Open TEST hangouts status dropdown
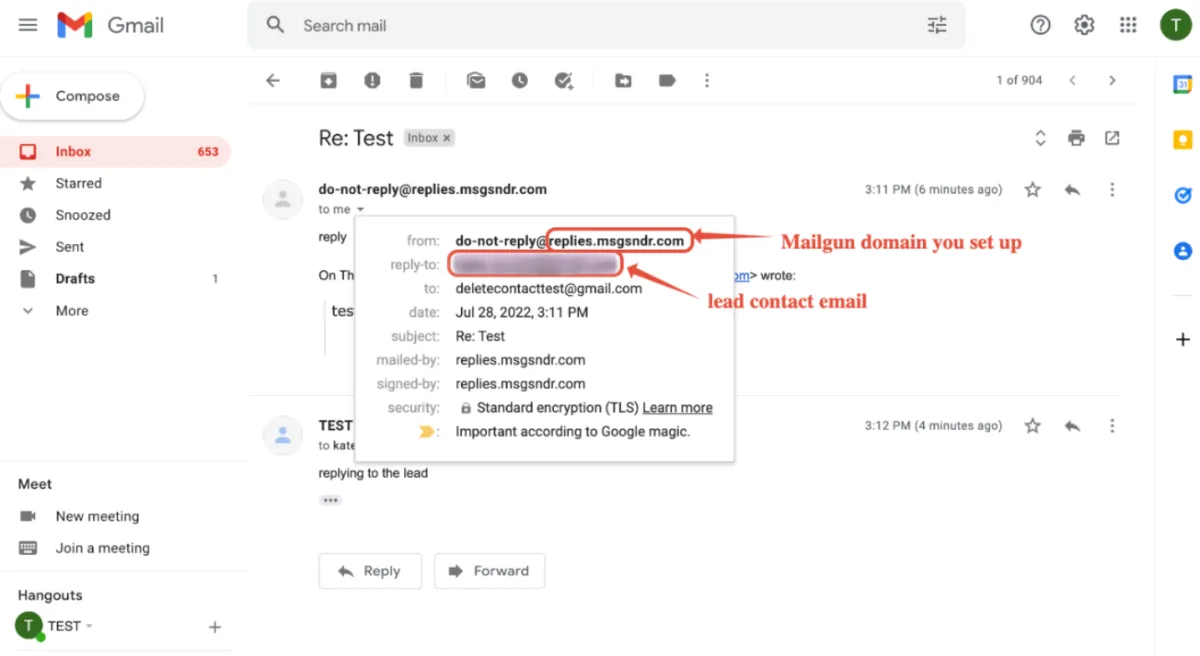Screen dimensions: 1200x656 pos(89,626)
